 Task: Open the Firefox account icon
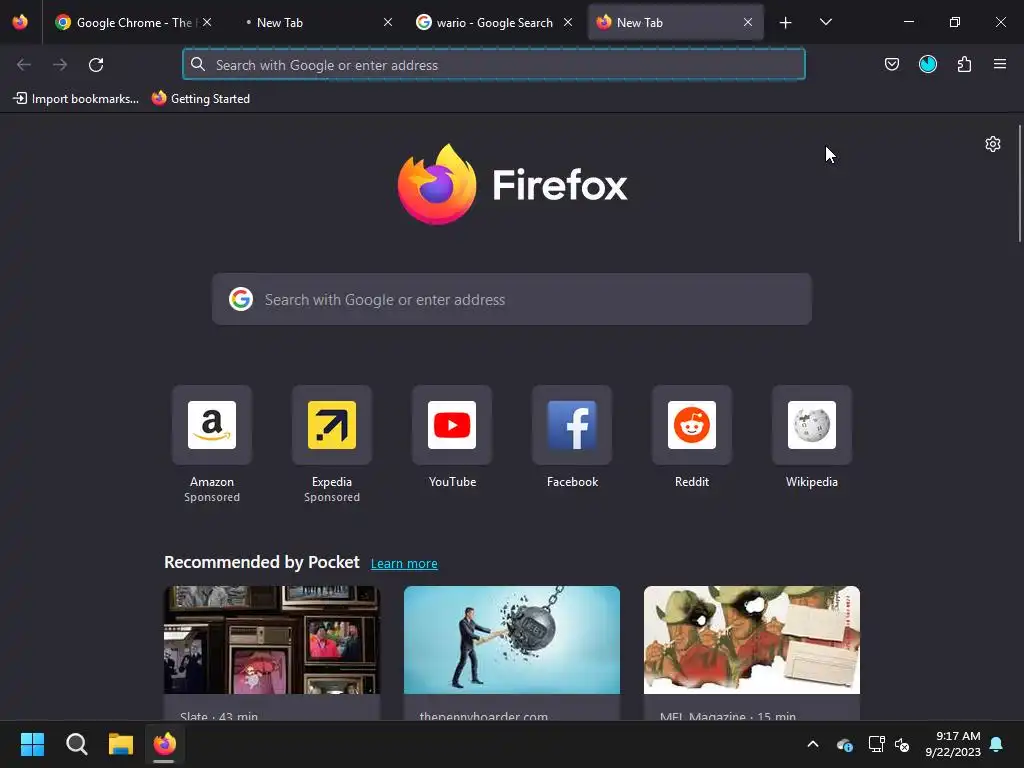click(928, 64)
